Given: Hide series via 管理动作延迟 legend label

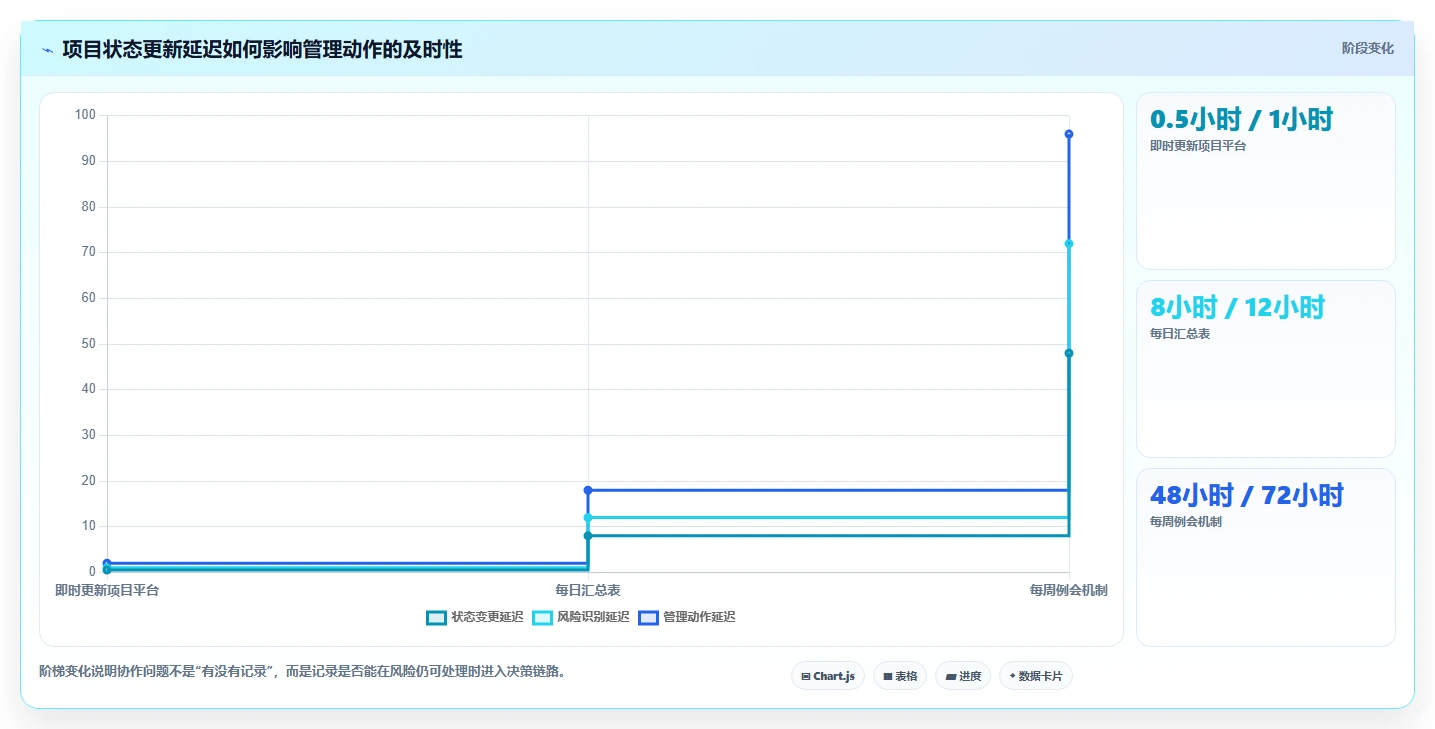Looking at the screenshot, I should coord(699,618).
